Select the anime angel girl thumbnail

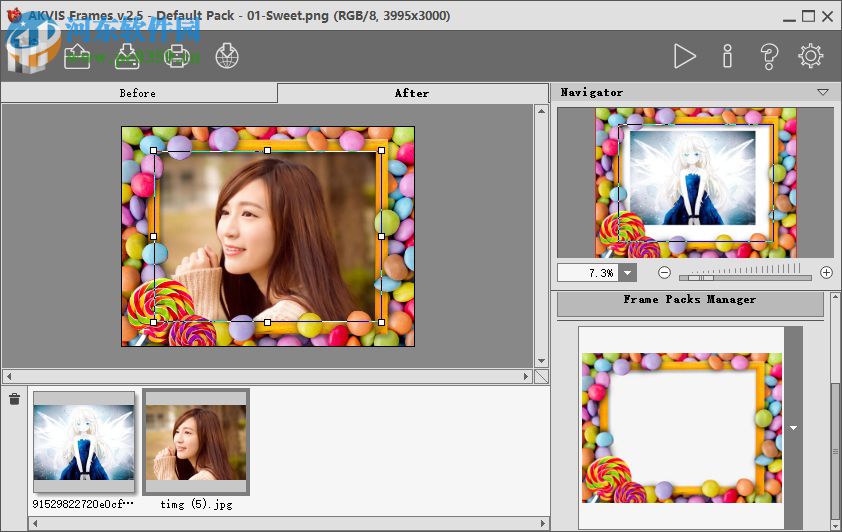click(84, 441)
